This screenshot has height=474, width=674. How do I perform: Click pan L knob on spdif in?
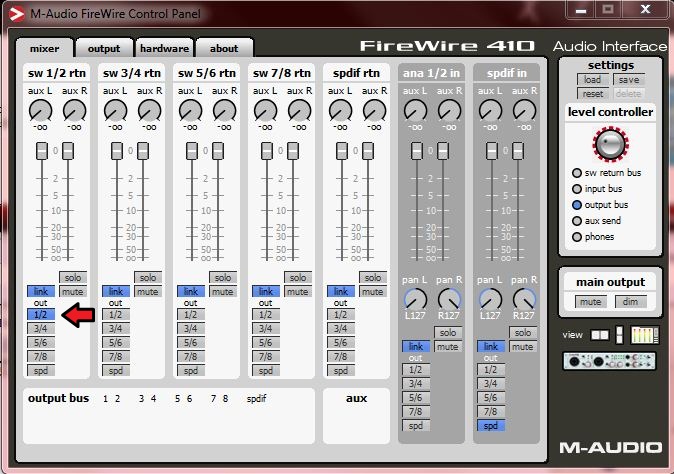coord(490,299)
